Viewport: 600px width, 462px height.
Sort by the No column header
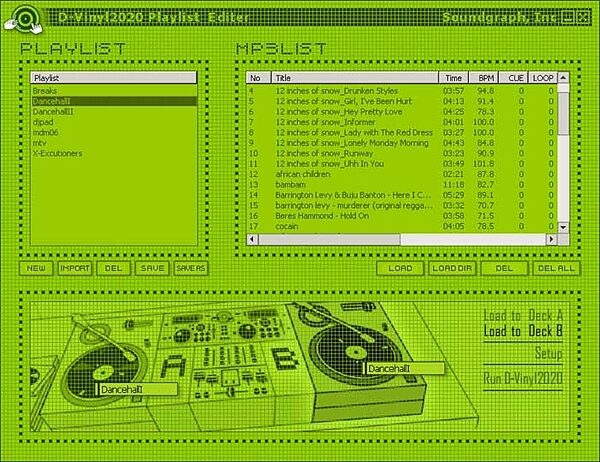[259, 78]
